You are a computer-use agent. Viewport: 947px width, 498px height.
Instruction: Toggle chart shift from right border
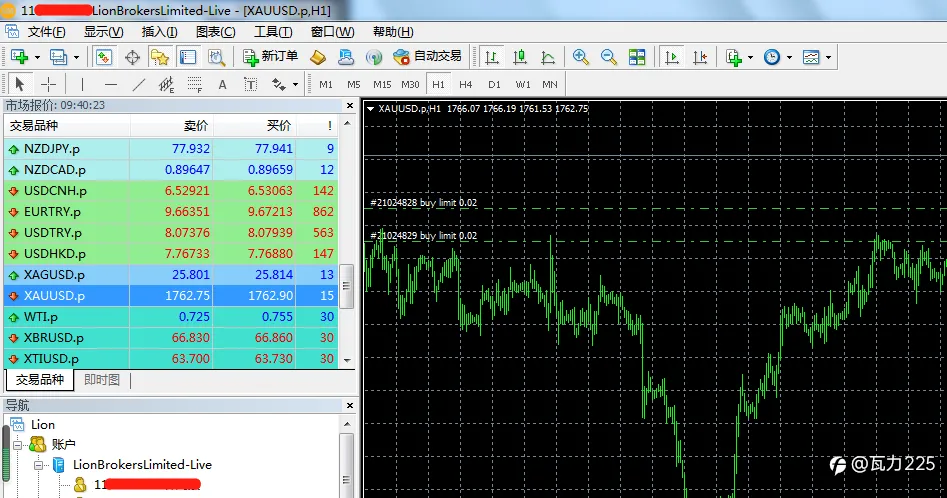pyautogui.click(x=700, y=57)
